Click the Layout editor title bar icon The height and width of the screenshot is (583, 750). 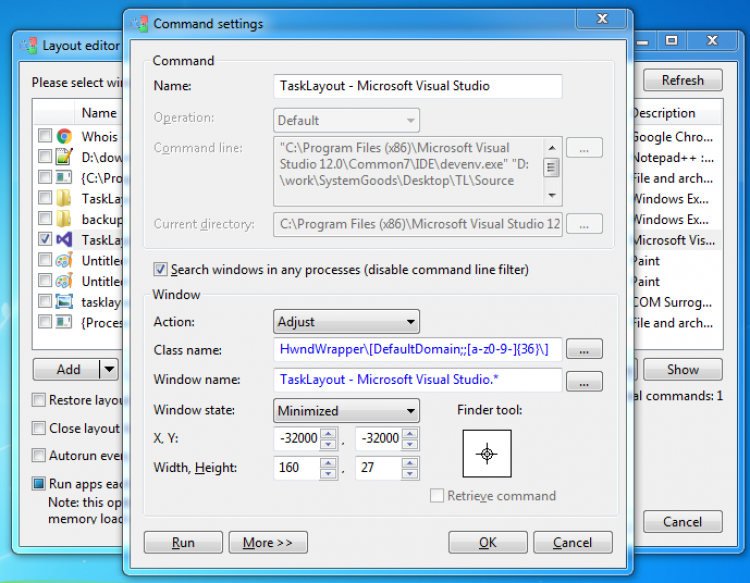point(29,45)
